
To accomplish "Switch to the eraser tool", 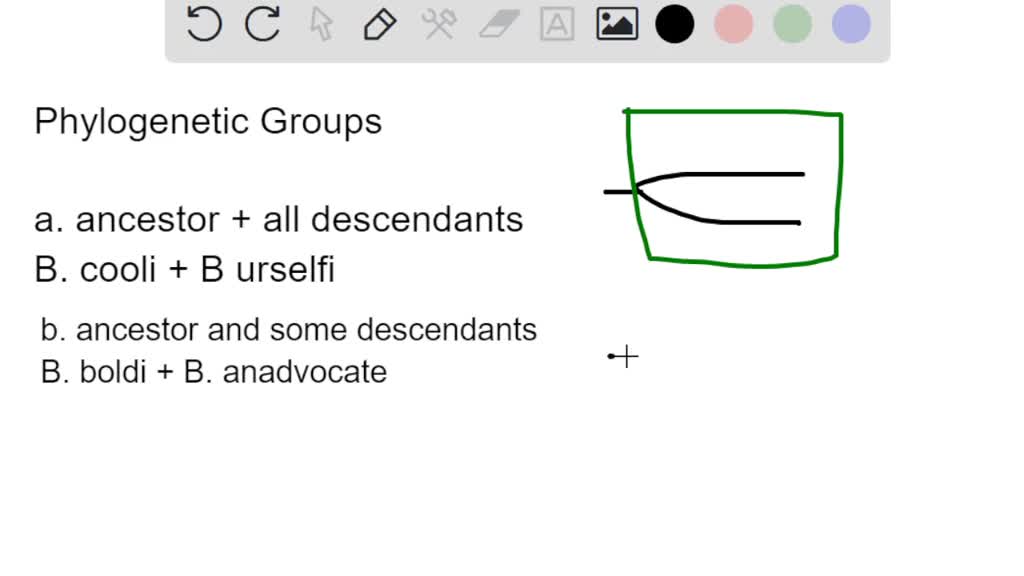I will tap(498, 24).
